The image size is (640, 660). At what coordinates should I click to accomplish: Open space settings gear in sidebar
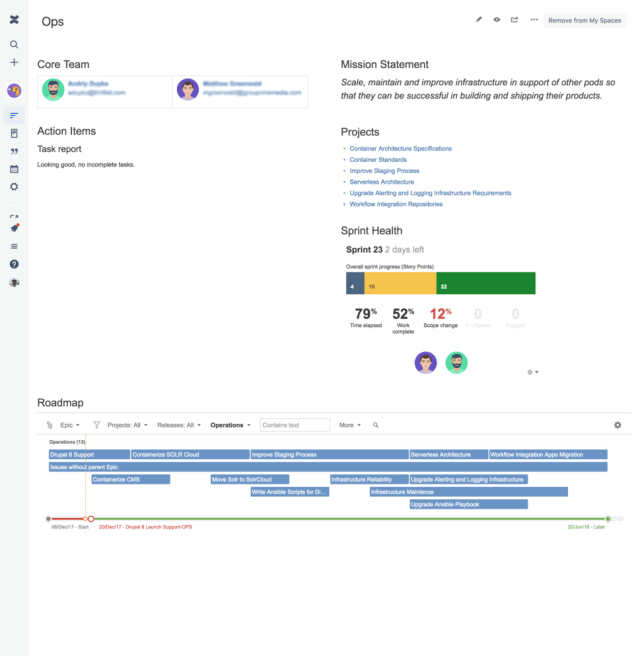(14, 186)
